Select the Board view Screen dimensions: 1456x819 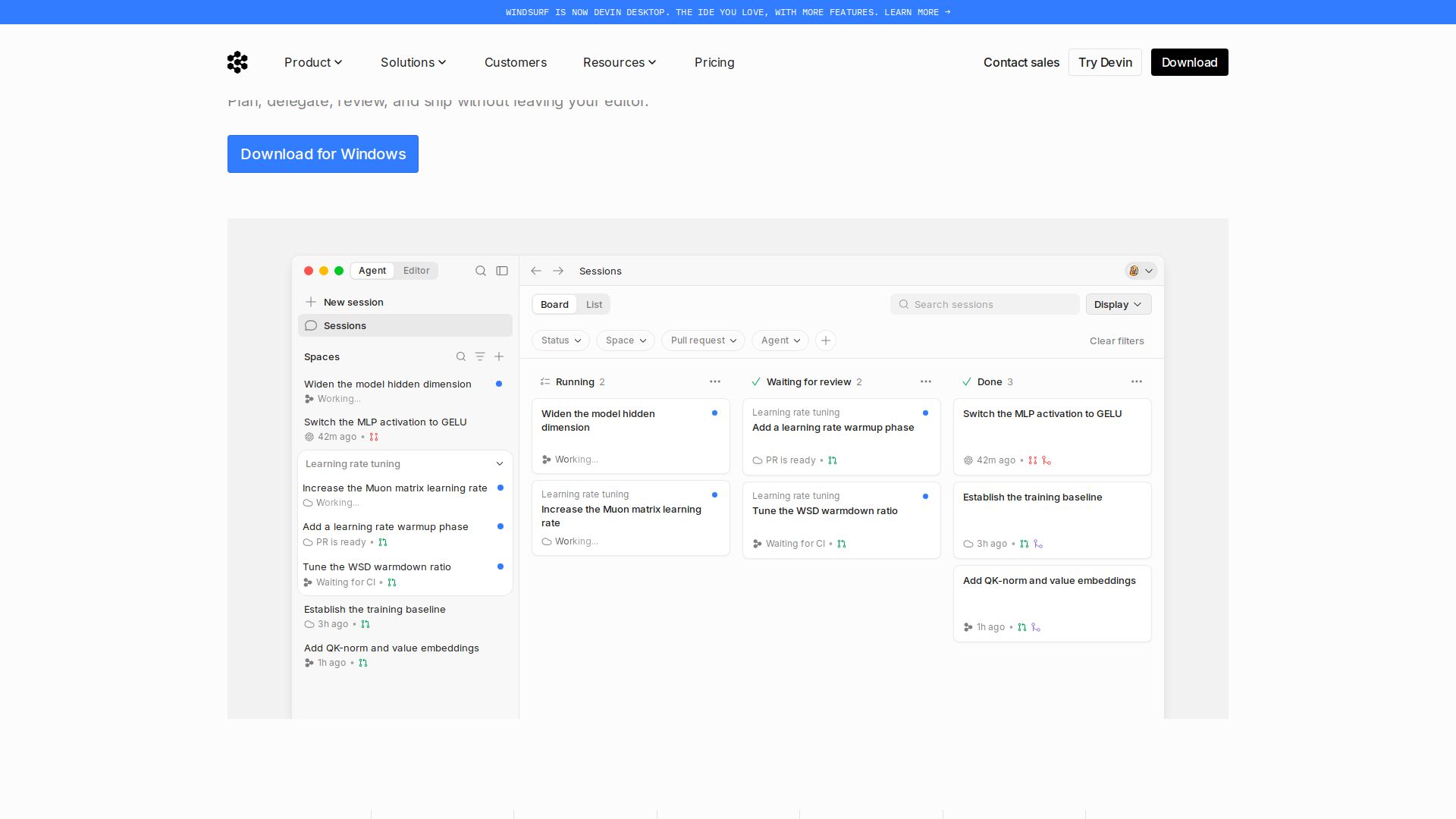coord(554,304)
